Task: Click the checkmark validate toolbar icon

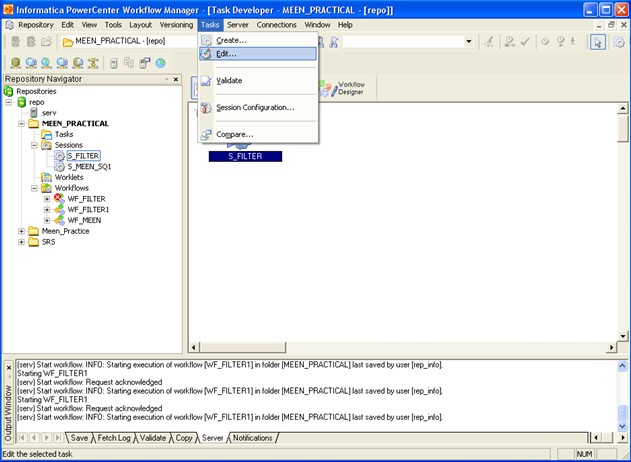Action: (525, 41)
